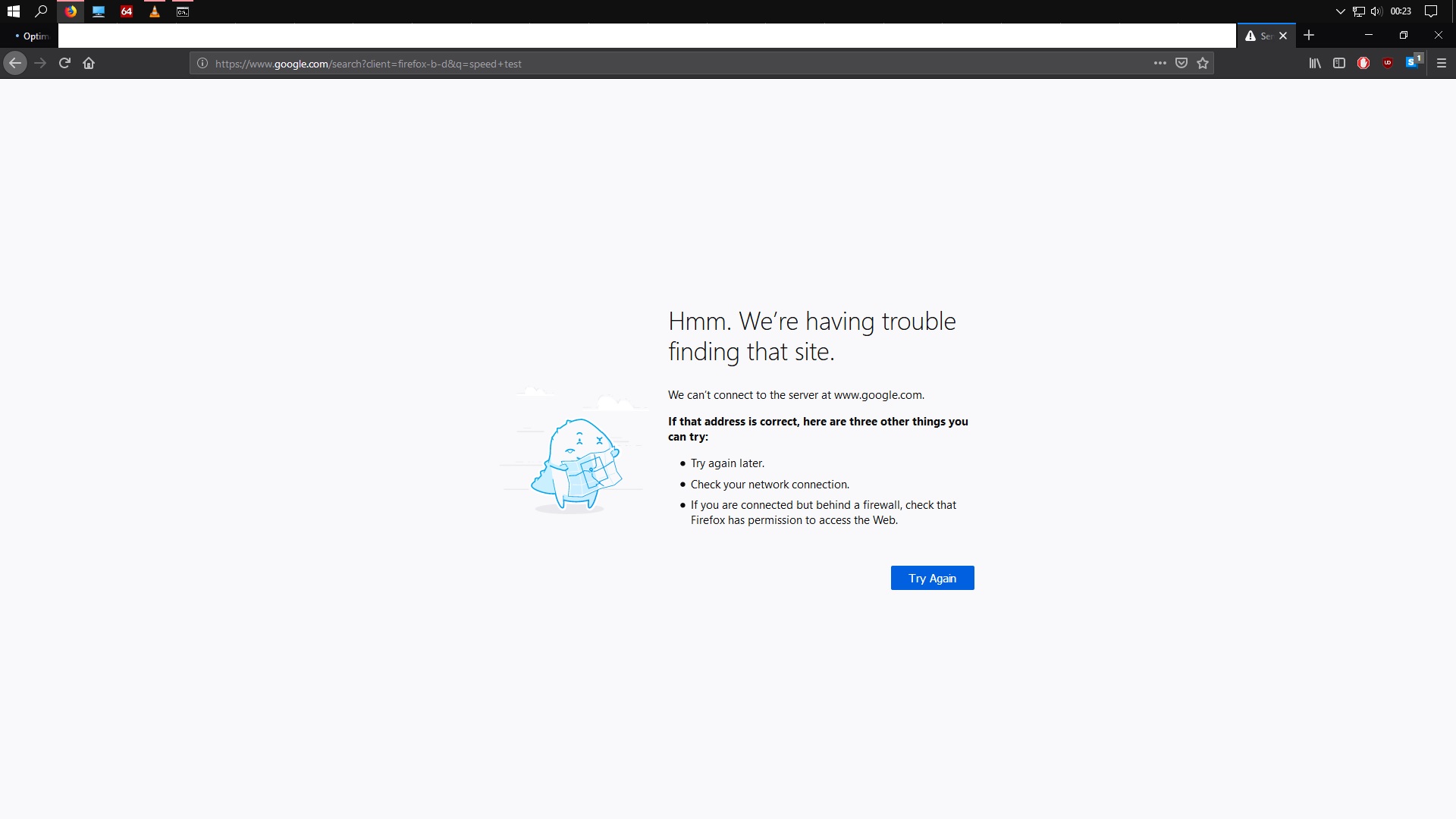The height and width of the screenshot is (819, 1456).
Task: Close the Server Not Found tab
Action: tap(1283, 36)
